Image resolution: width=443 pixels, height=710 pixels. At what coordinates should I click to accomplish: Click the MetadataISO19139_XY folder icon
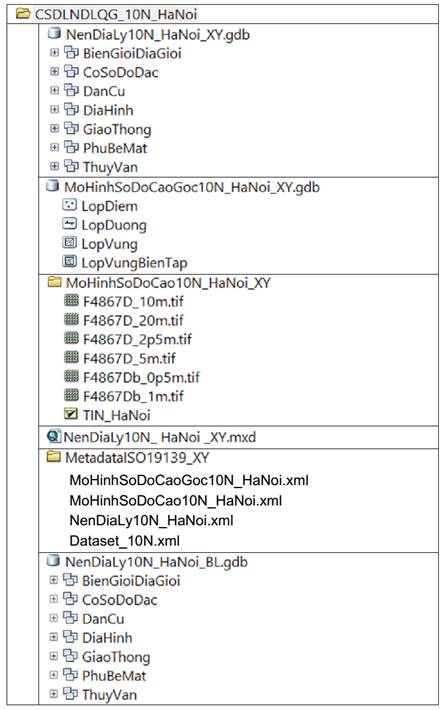[54, 456]
